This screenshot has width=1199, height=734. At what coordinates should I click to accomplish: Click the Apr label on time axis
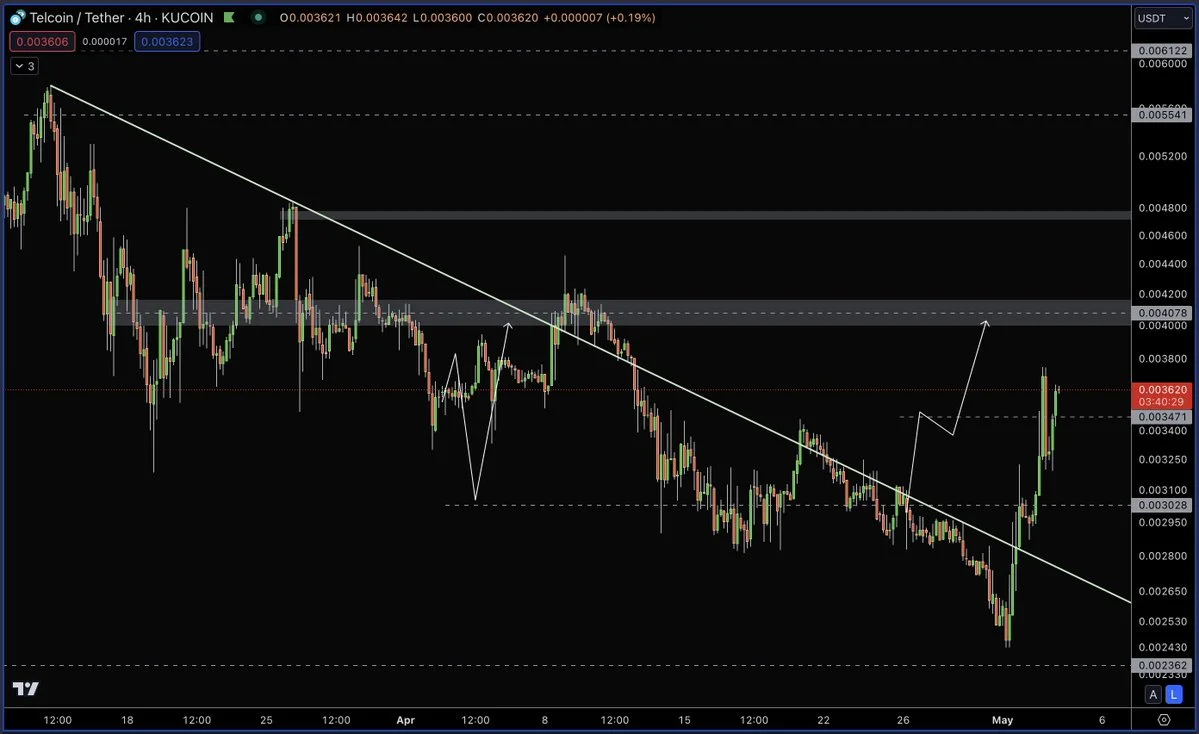click(x=405, y=719)
